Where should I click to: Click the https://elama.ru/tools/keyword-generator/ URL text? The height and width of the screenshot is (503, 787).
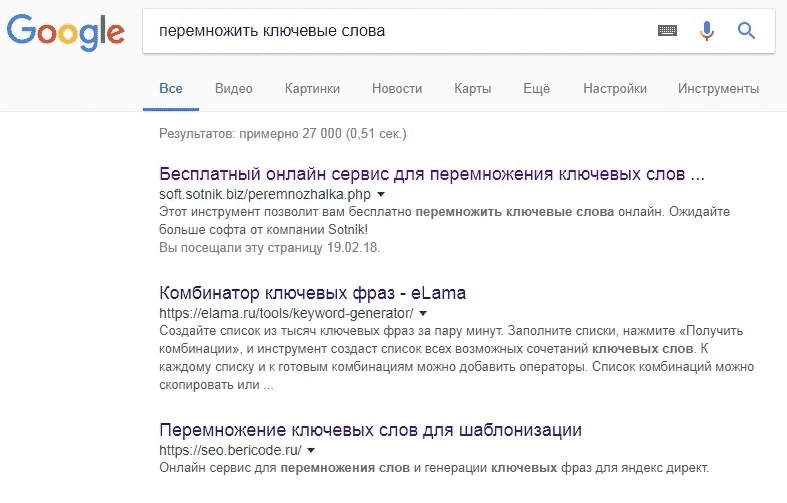pyautogui.click(x=286, y=313)
